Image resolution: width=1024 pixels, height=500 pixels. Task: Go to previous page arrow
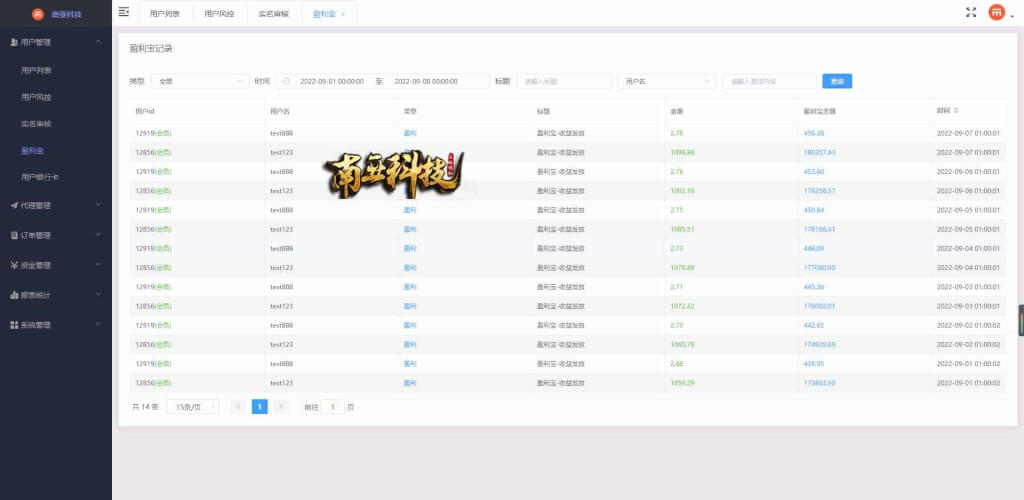tap(238, 407)
